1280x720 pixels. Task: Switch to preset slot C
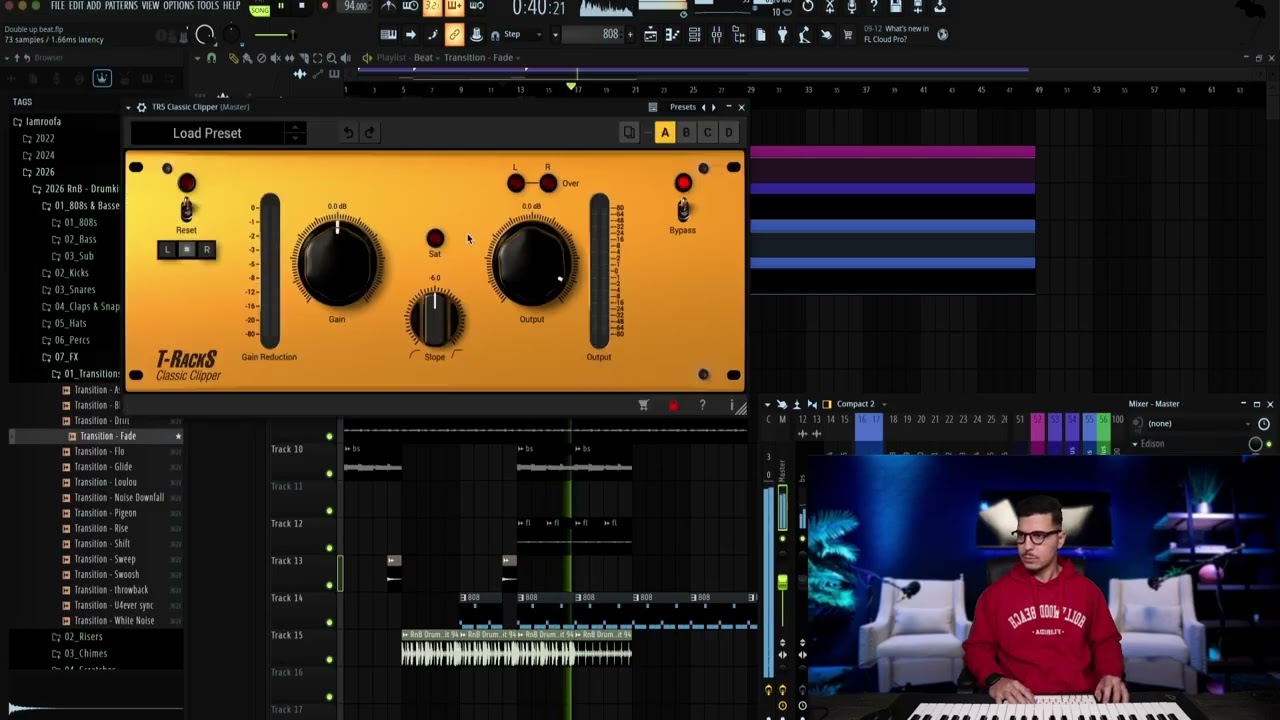pos(707,132)
